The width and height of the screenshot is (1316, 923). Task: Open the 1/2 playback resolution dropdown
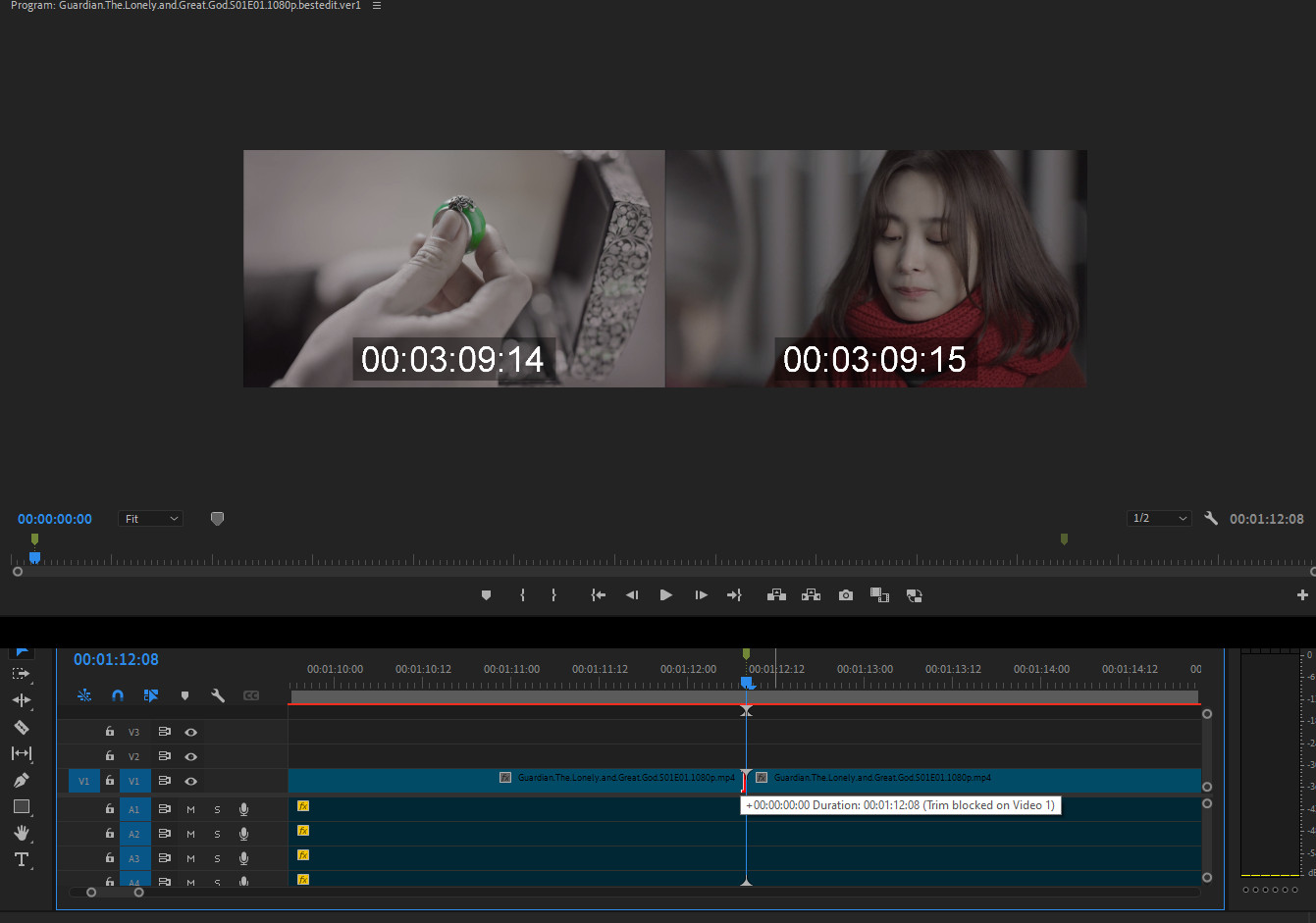pos(1159,519)
